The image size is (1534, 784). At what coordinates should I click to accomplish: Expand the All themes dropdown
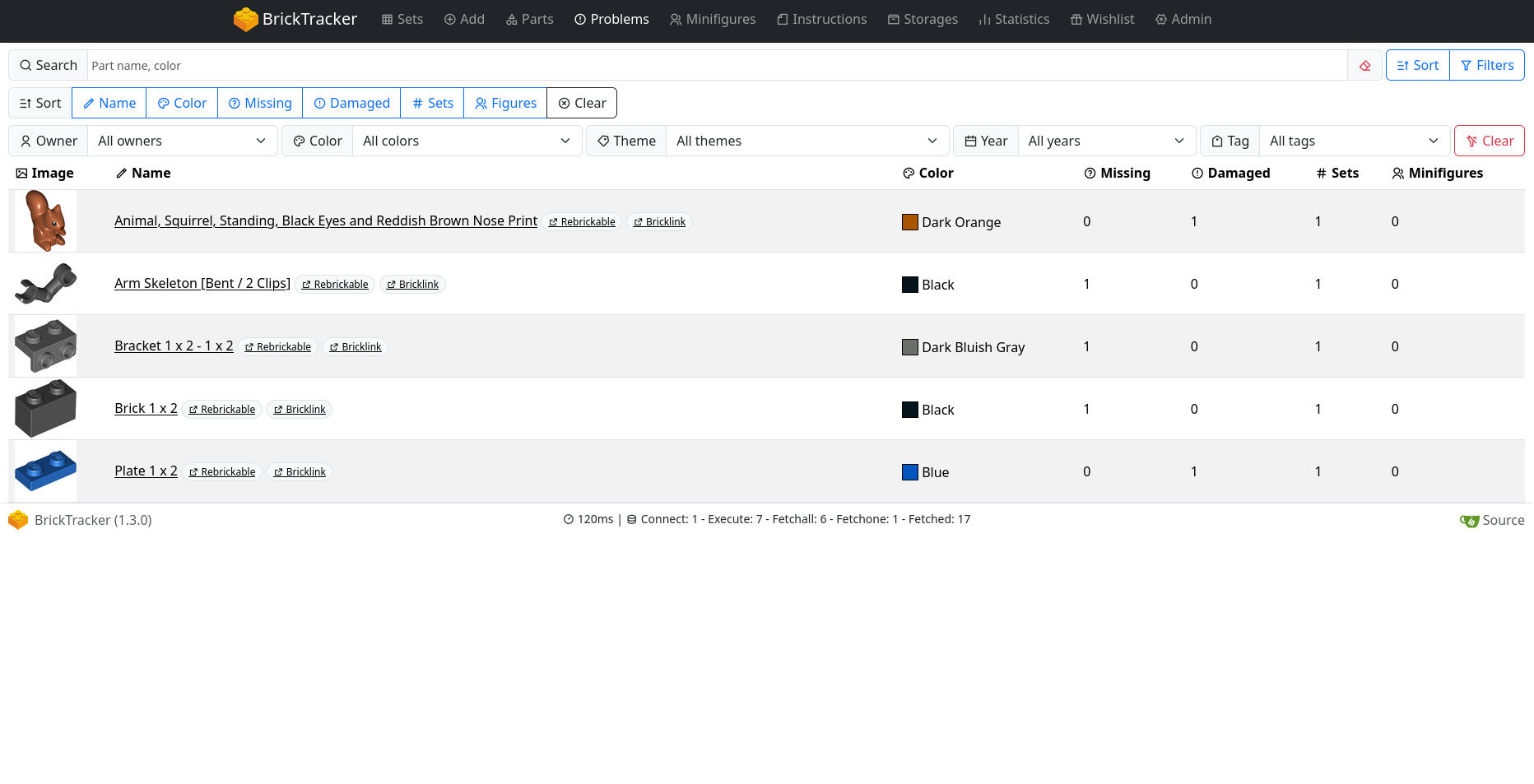[x=807, y=141]
